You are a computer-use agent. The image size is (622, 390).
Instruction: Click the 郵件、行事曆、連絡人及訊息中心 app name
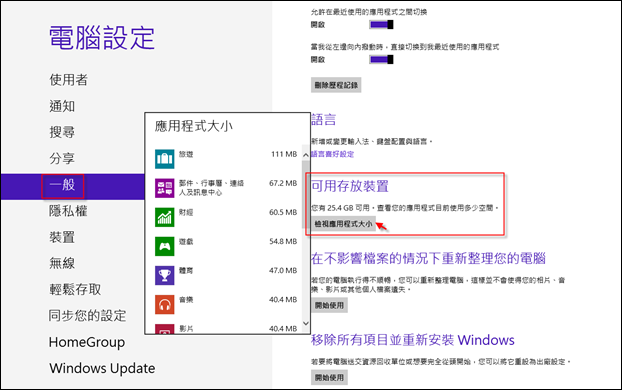point(211,188)
